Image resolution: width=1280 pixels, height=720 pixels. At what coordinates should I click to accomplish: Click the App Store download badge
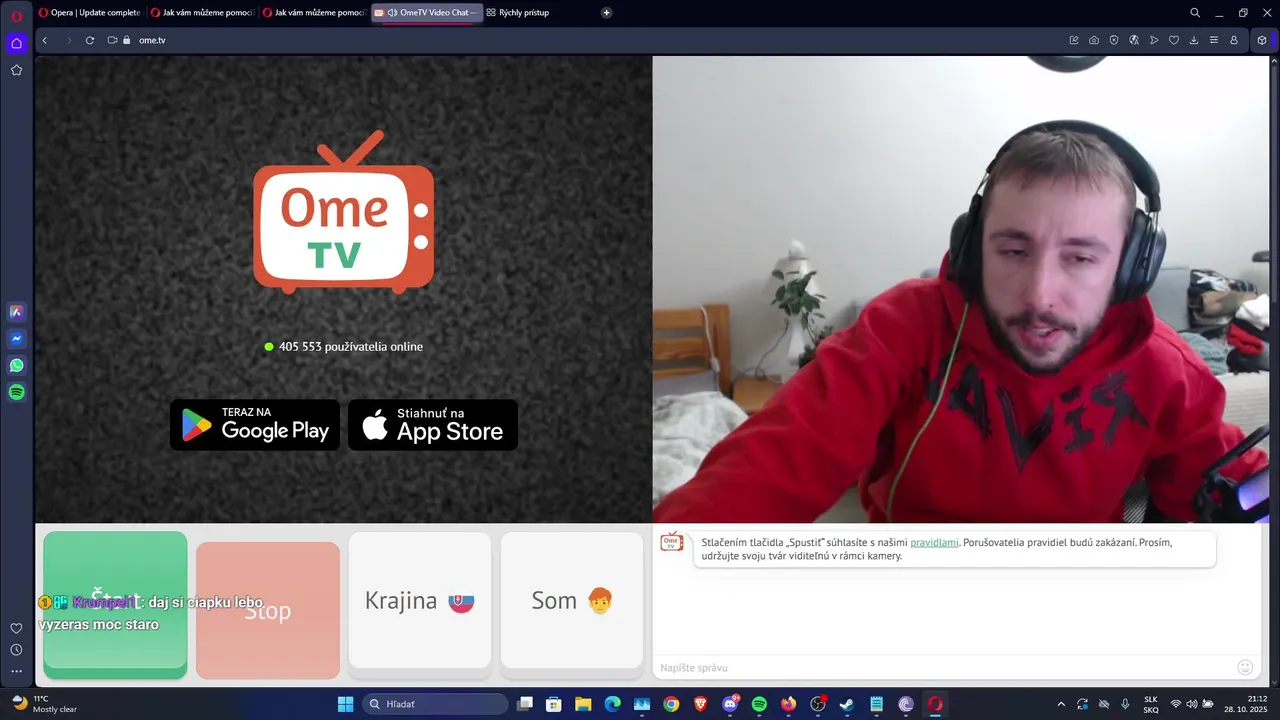[433, 425]
